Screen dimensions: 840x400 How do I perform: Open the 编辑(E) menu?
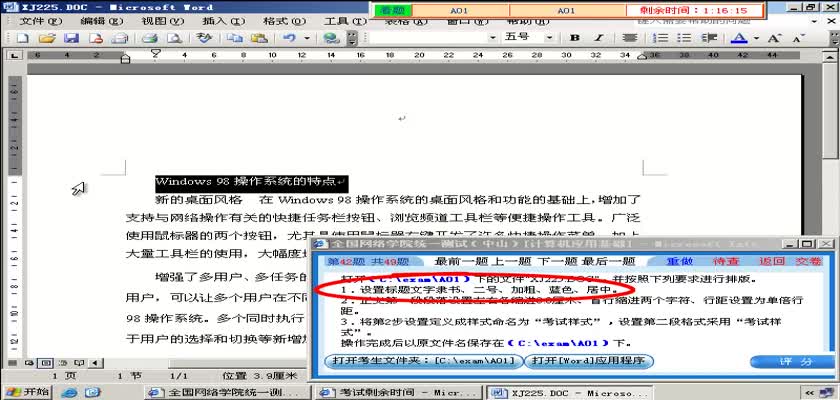click(102, 21)
